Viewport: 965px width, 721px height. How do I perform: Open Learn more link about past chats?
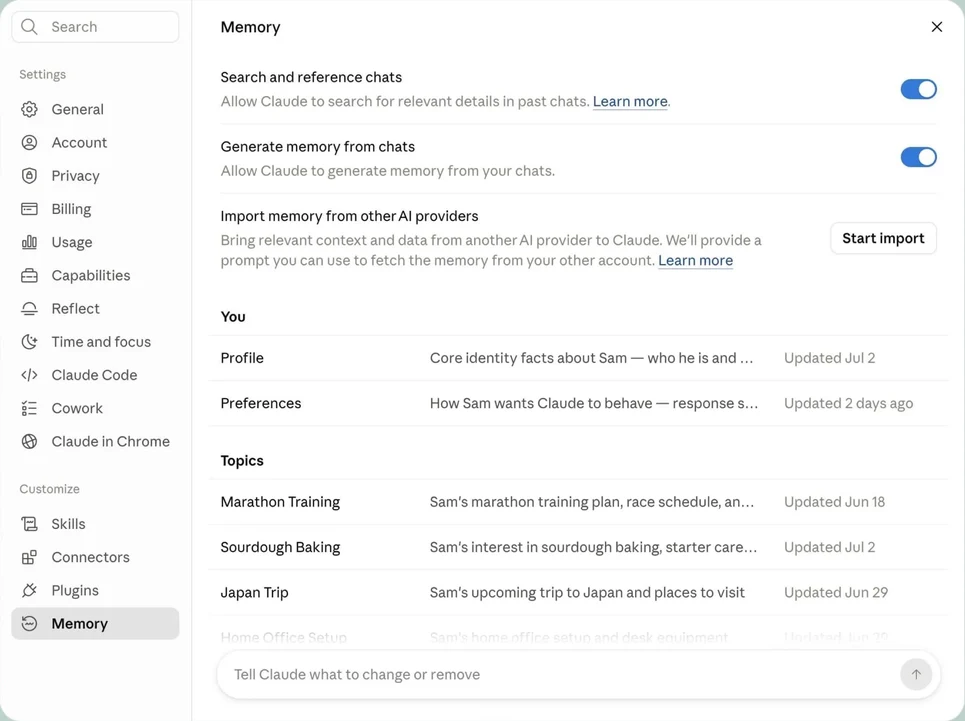[630, 102]
